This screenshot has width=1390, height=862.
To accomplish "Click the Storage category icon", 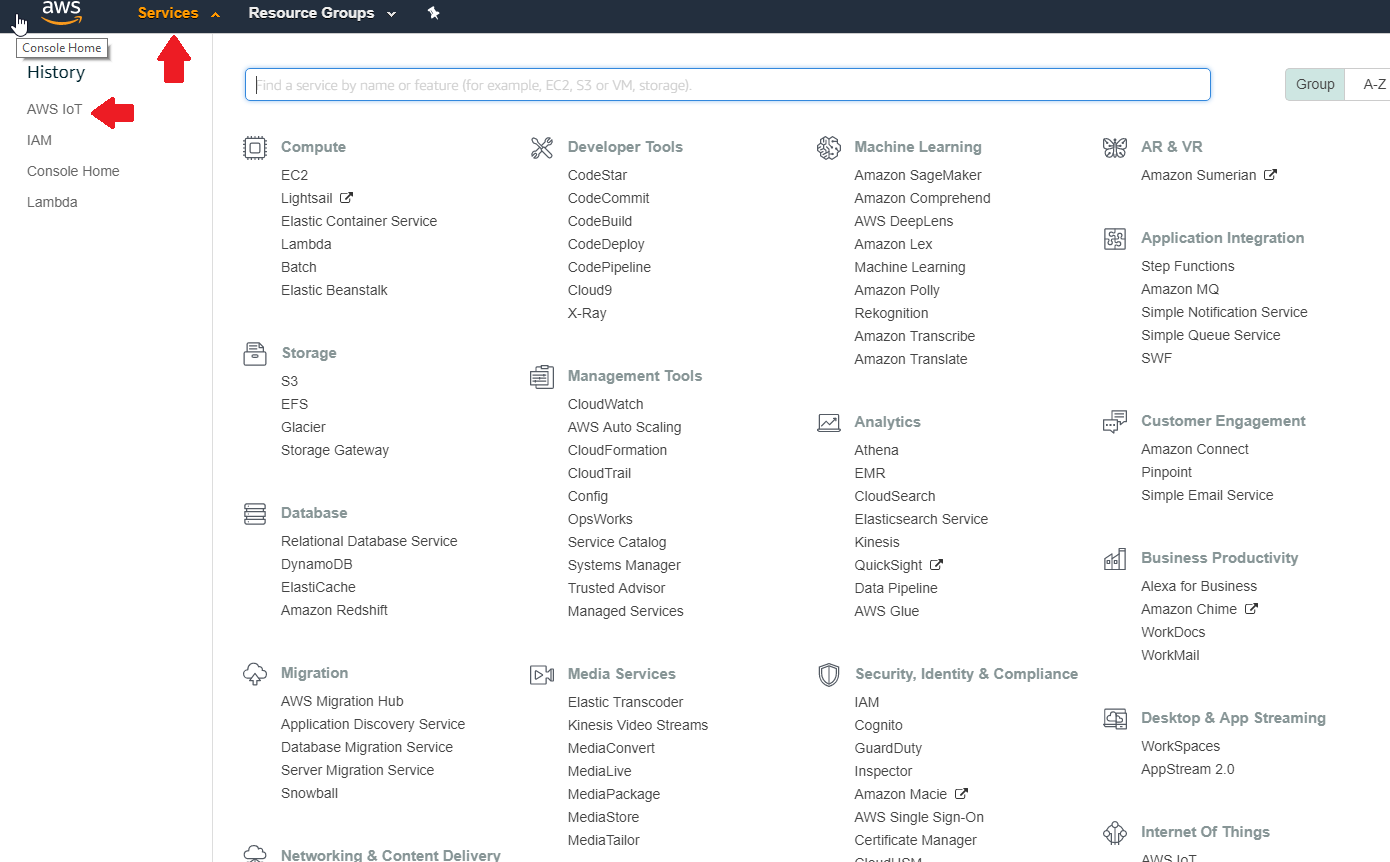I will (x=255, y=354).
